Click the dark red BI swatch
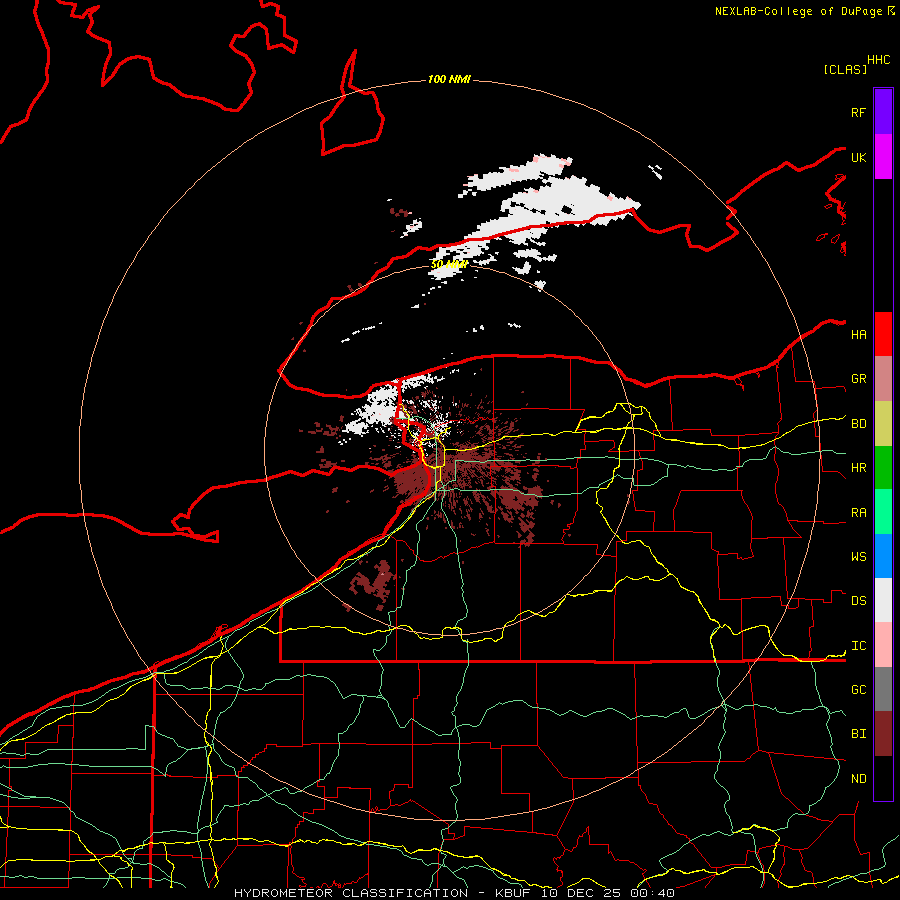900x900 pixels. tap(883, 734)
